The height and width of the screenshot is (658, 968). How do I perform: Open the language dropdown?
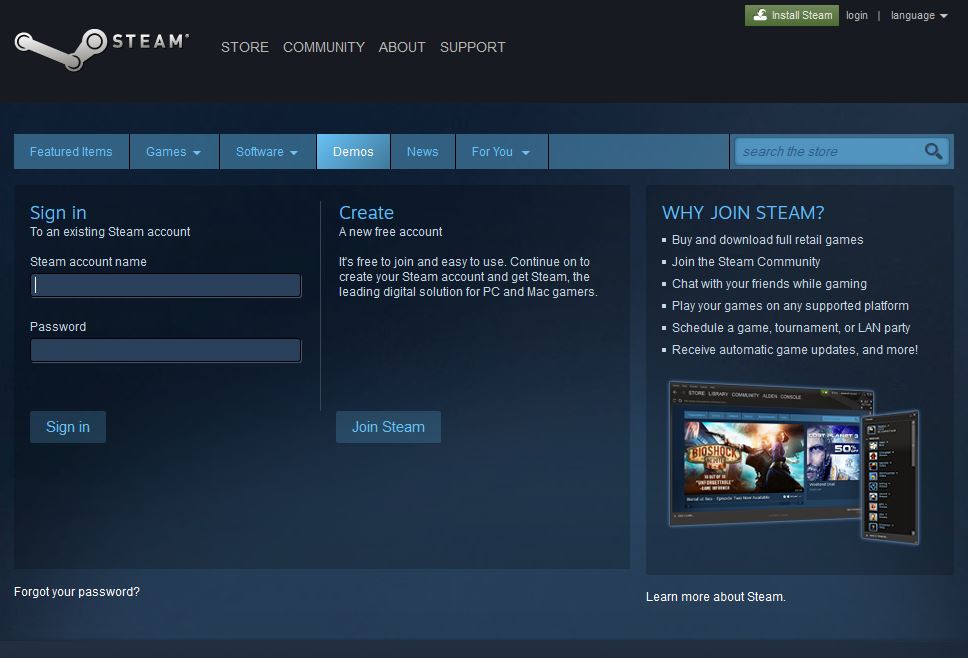(919, 15)
